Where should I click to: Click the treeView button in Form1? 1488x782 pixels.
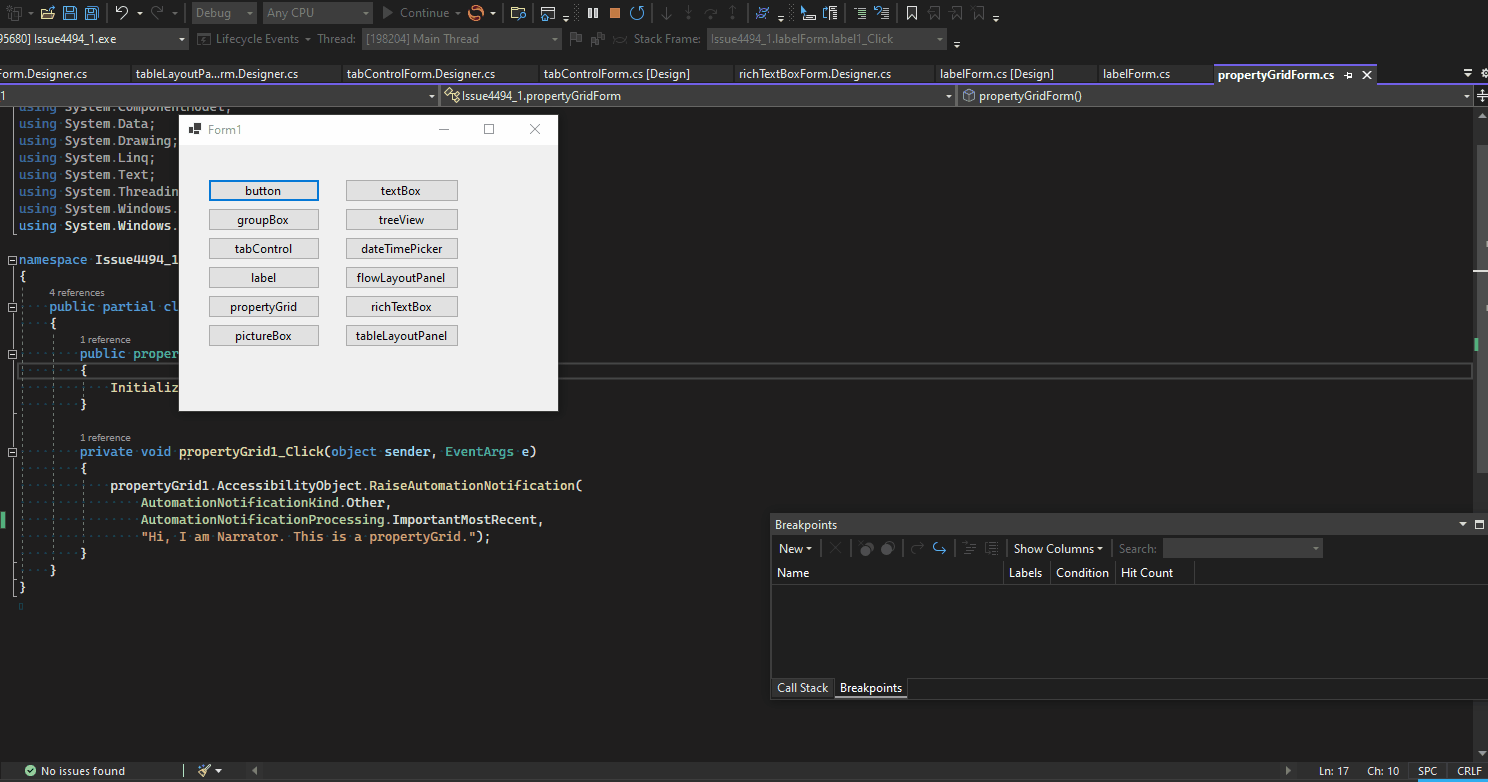pyautogui.click(x=401, y=220)
